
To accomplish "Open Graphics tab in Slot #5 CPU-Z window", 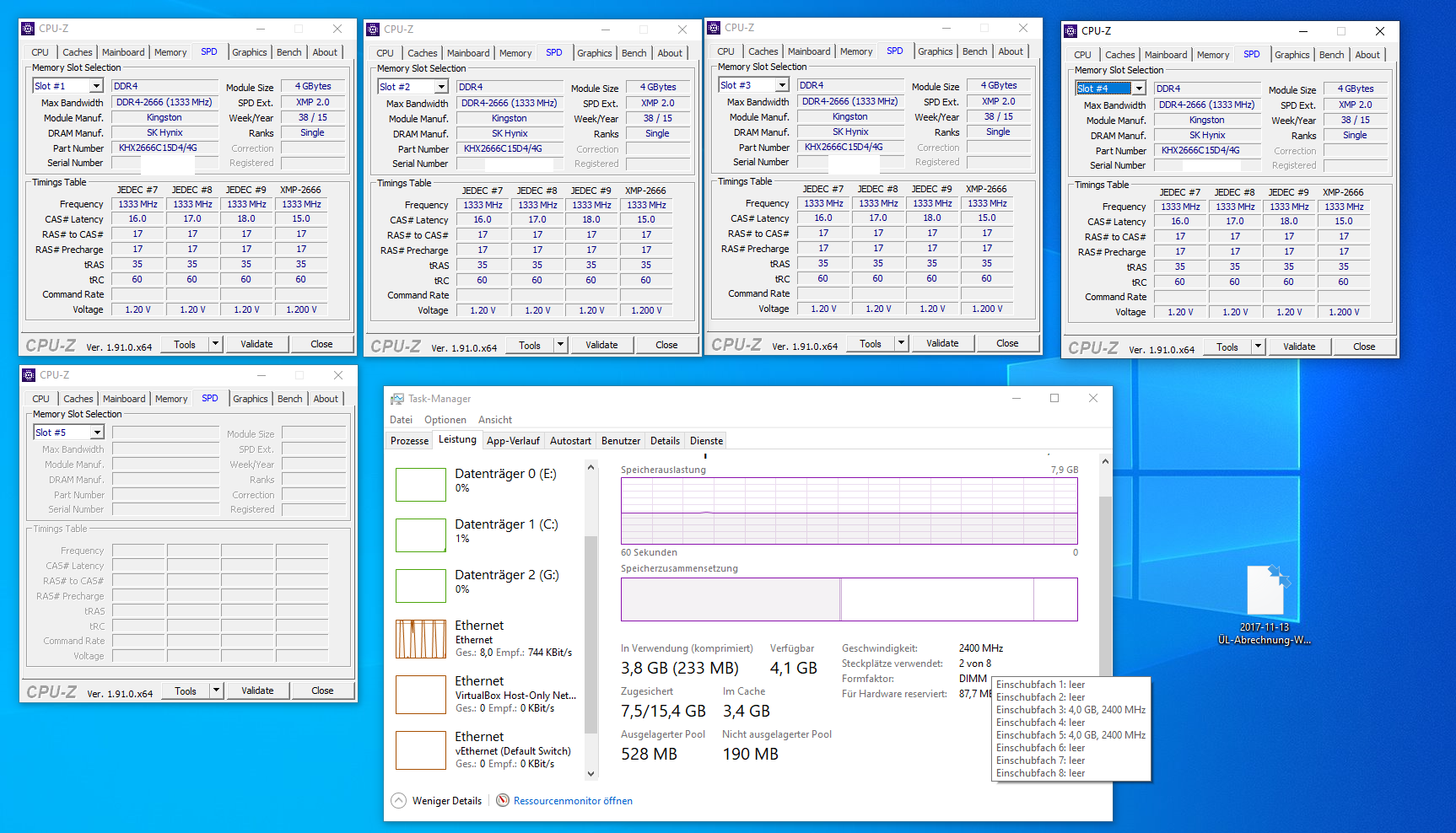I will pyautogui.click(x=251, y=399).
